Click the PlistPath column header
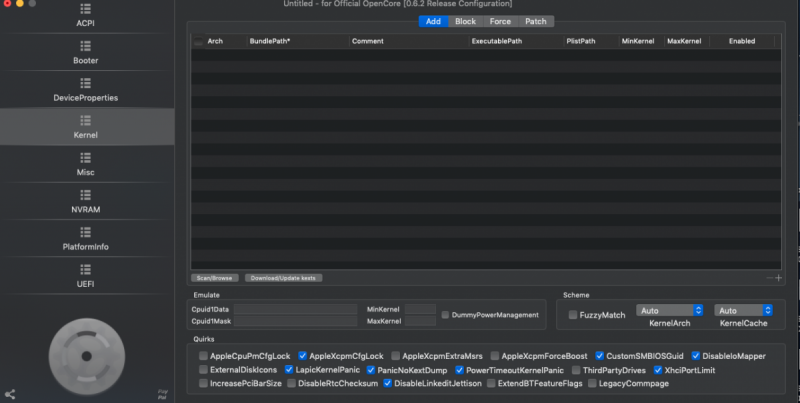Image resolution: width=800 pixels, height=403 pixels. pos(581,41)
